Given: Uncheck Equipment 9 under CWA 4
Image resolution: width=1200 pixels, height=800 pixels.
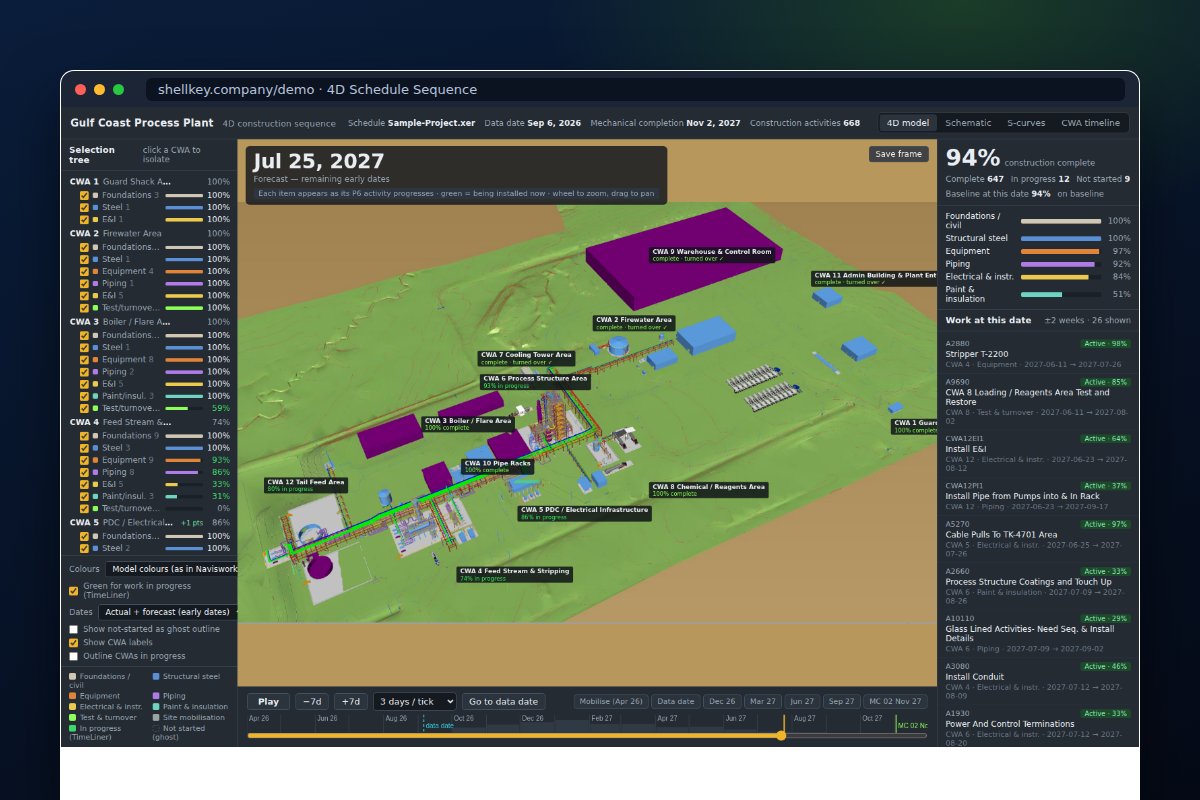Looking at the screenshot, I should tap(84, 460).
